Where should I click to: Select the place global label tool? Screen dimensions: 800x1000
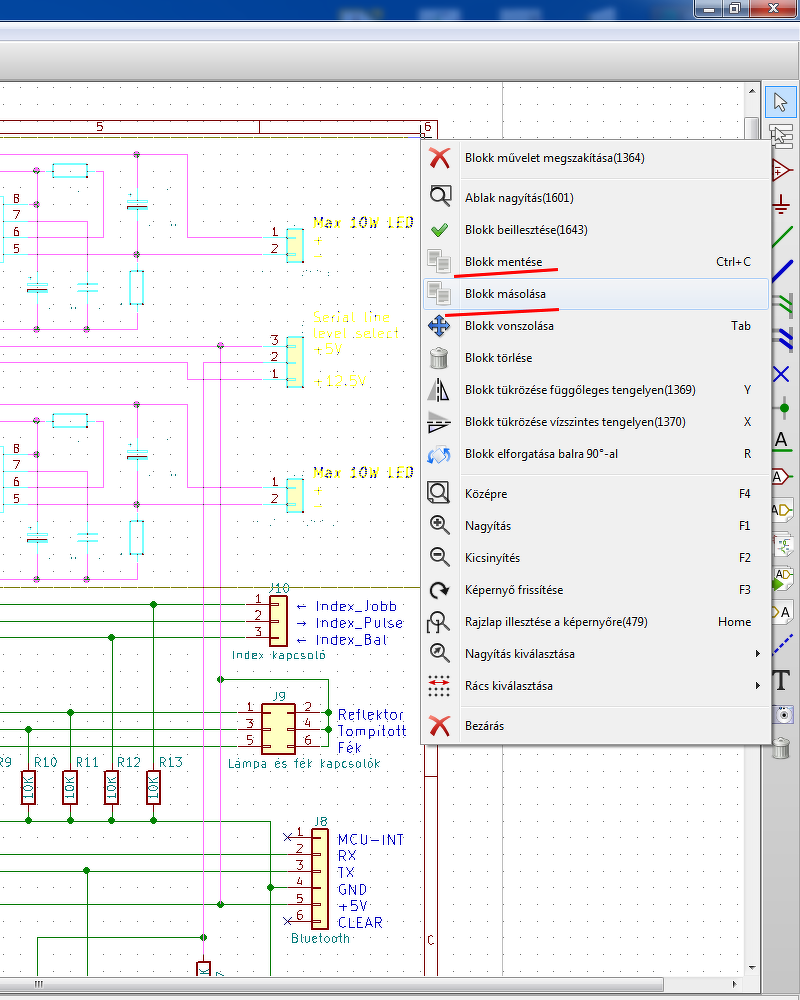(782, 476)
